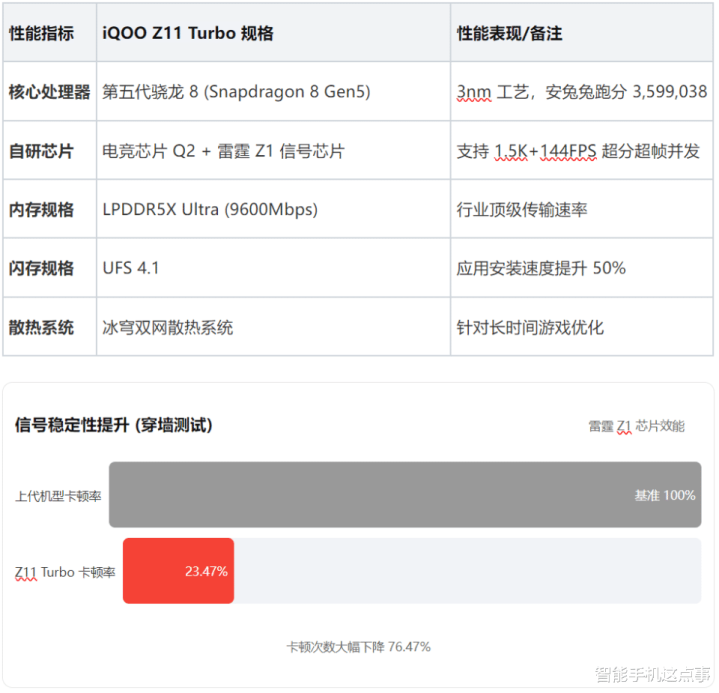Select the UFS 4.1 cell
Viewport: 719px width, 693px height.
point(131,268)
